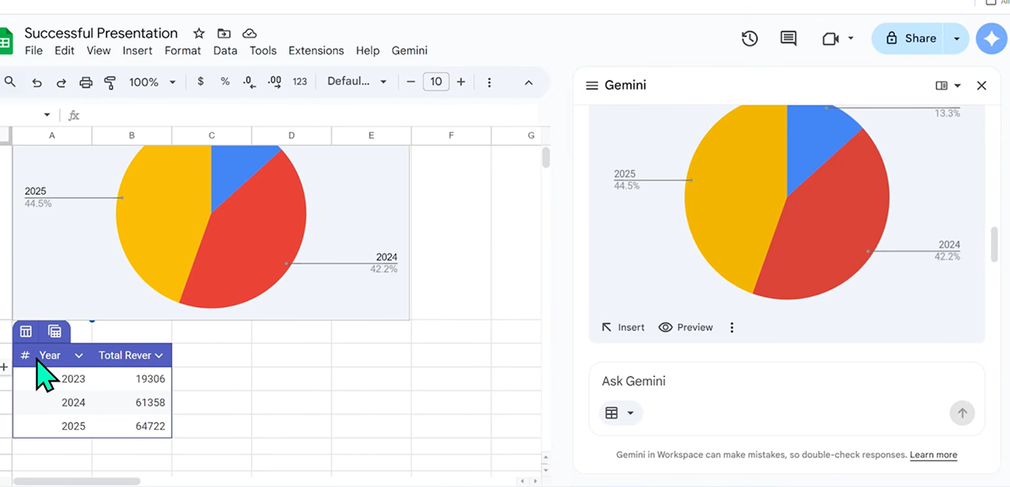Screen dimensions: 1010x487
Task: Open the Gemini menu
Action: coord(410,50)
